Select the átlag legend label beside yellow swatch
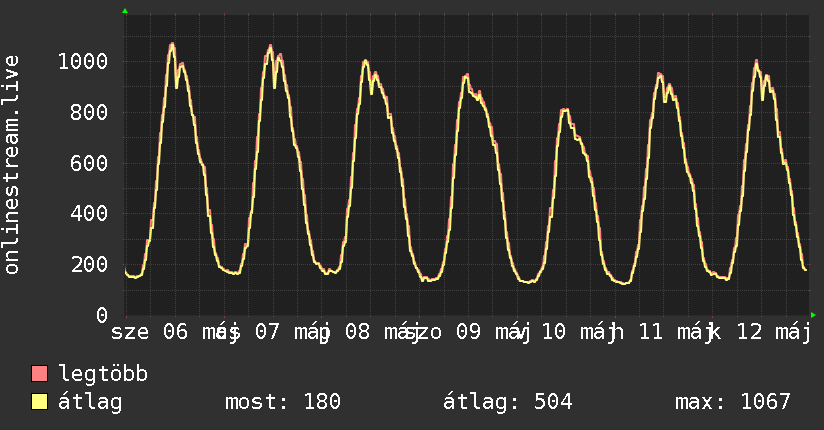 point(90,402)
